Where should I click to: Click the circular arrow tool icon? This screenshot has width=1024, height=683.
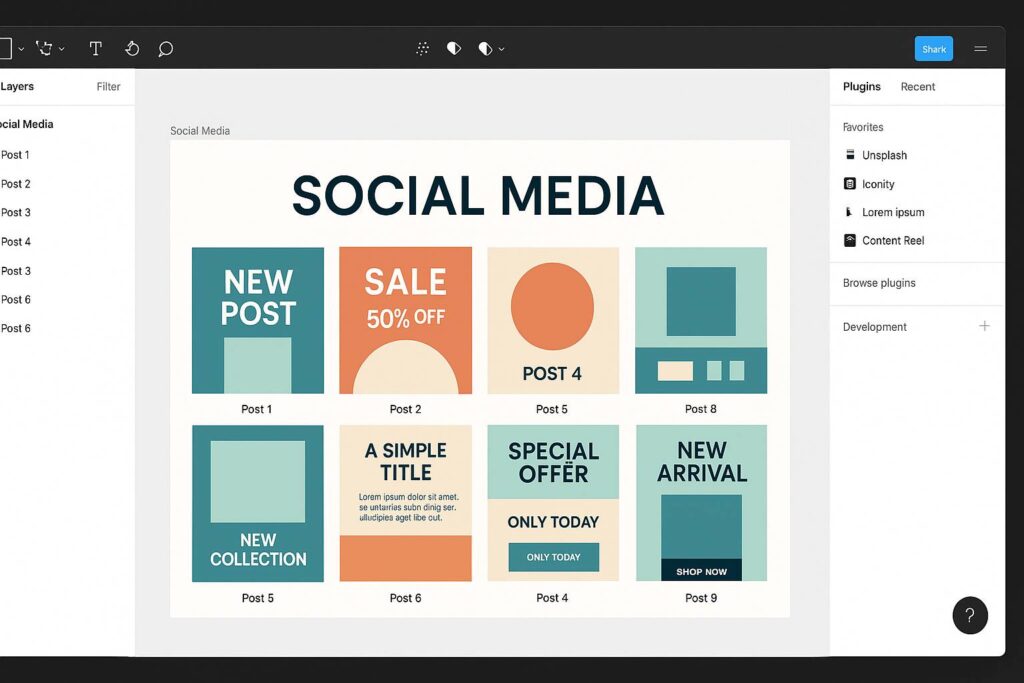coord(132,48)
